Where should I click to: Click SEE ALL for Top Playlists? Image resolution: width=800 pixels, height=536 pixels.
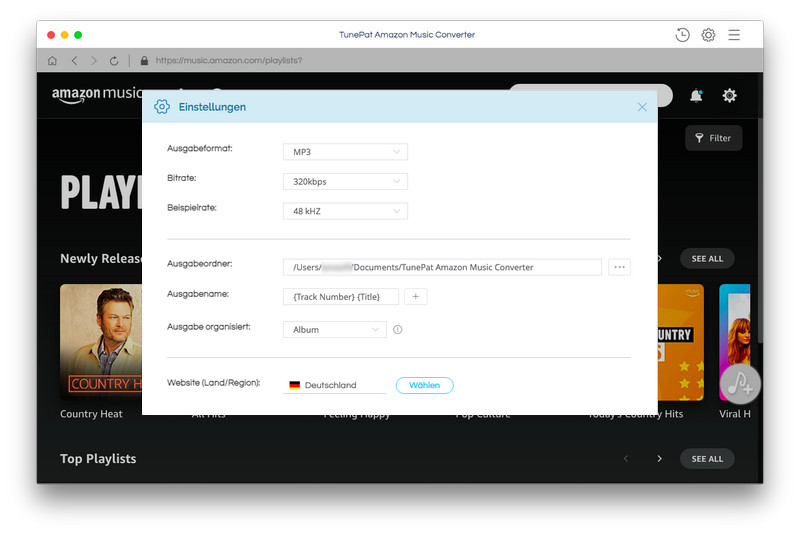(x=707, y=458)
